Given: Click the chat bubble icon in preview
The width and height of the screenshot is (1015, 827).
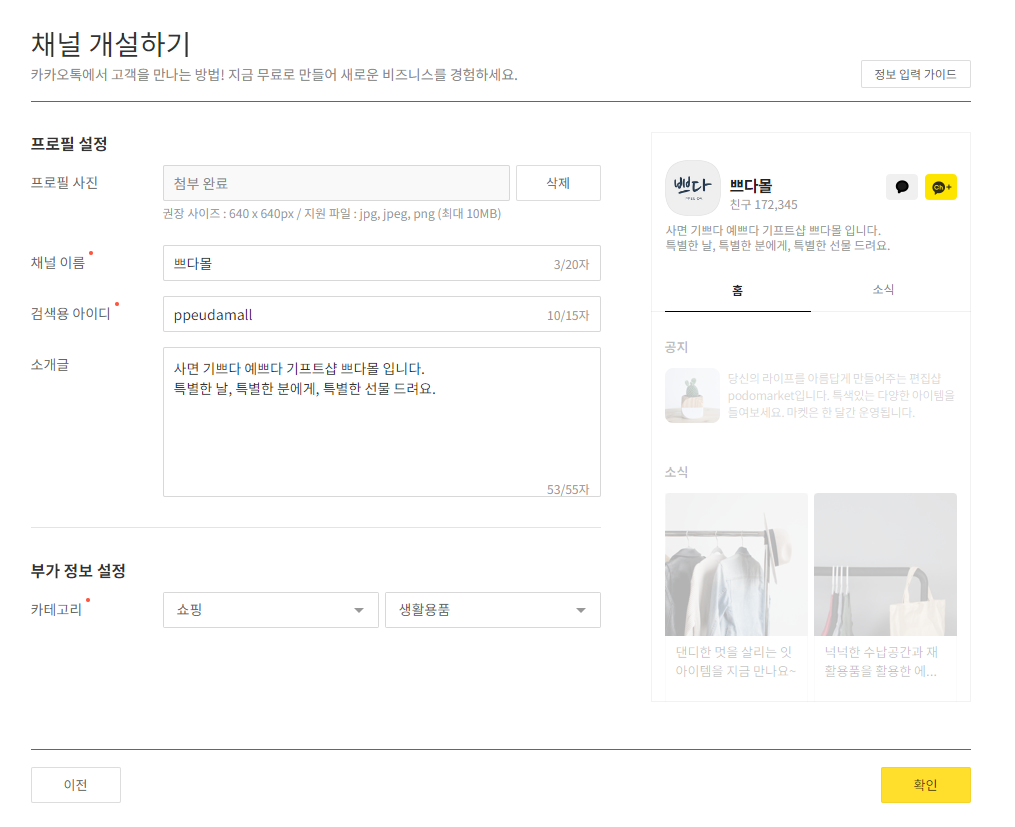Looking at the screenshot, I should point(902,187).
